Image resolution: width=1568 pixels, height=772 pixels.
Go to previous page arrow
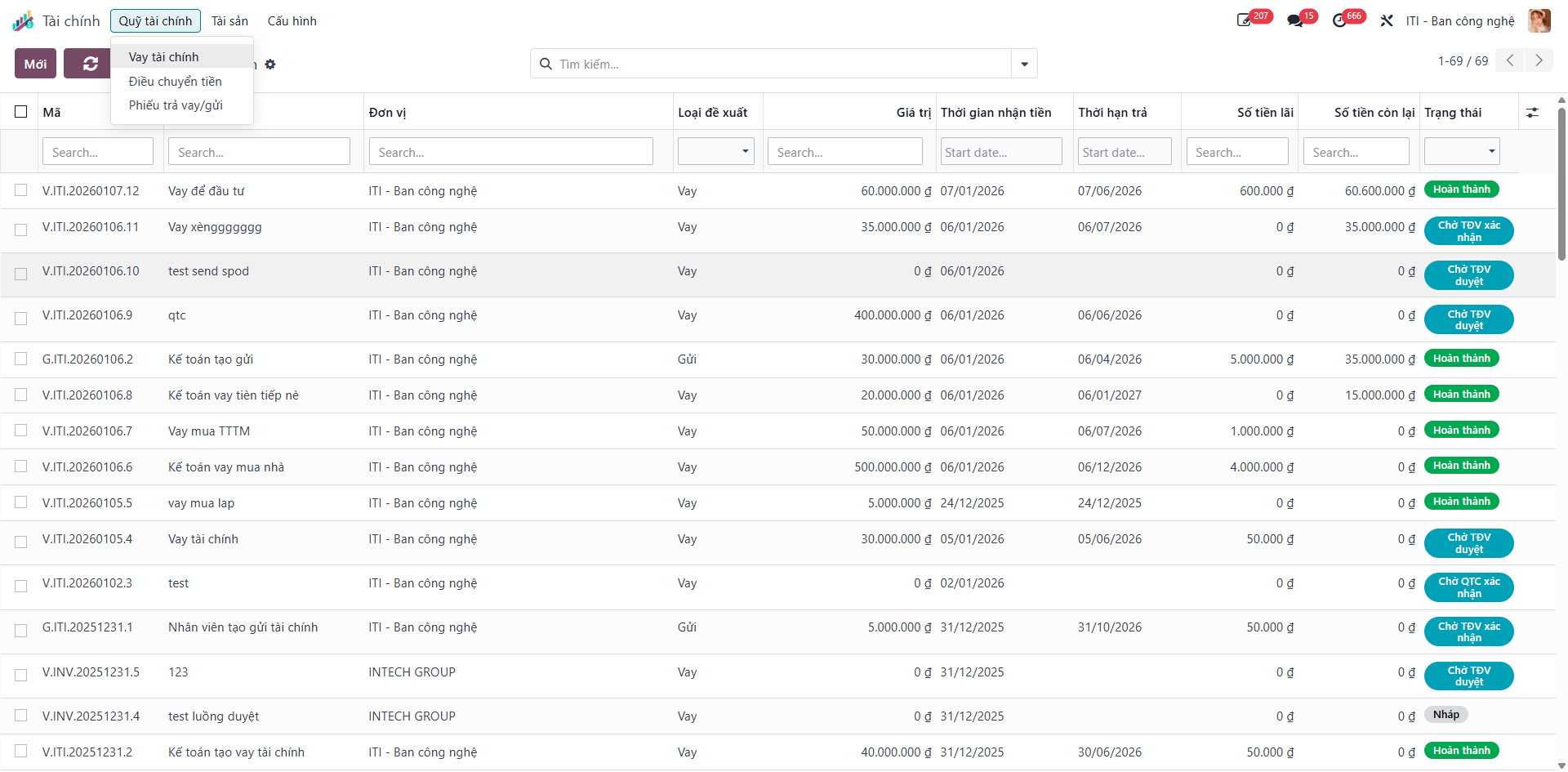click(x=1510, y=60)
